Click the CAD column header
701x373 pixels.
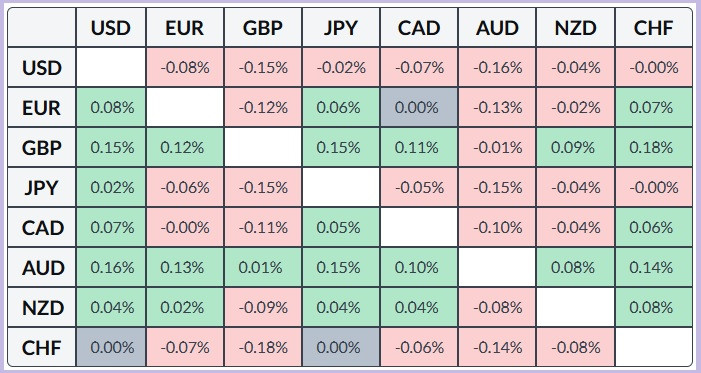(419, 28)
